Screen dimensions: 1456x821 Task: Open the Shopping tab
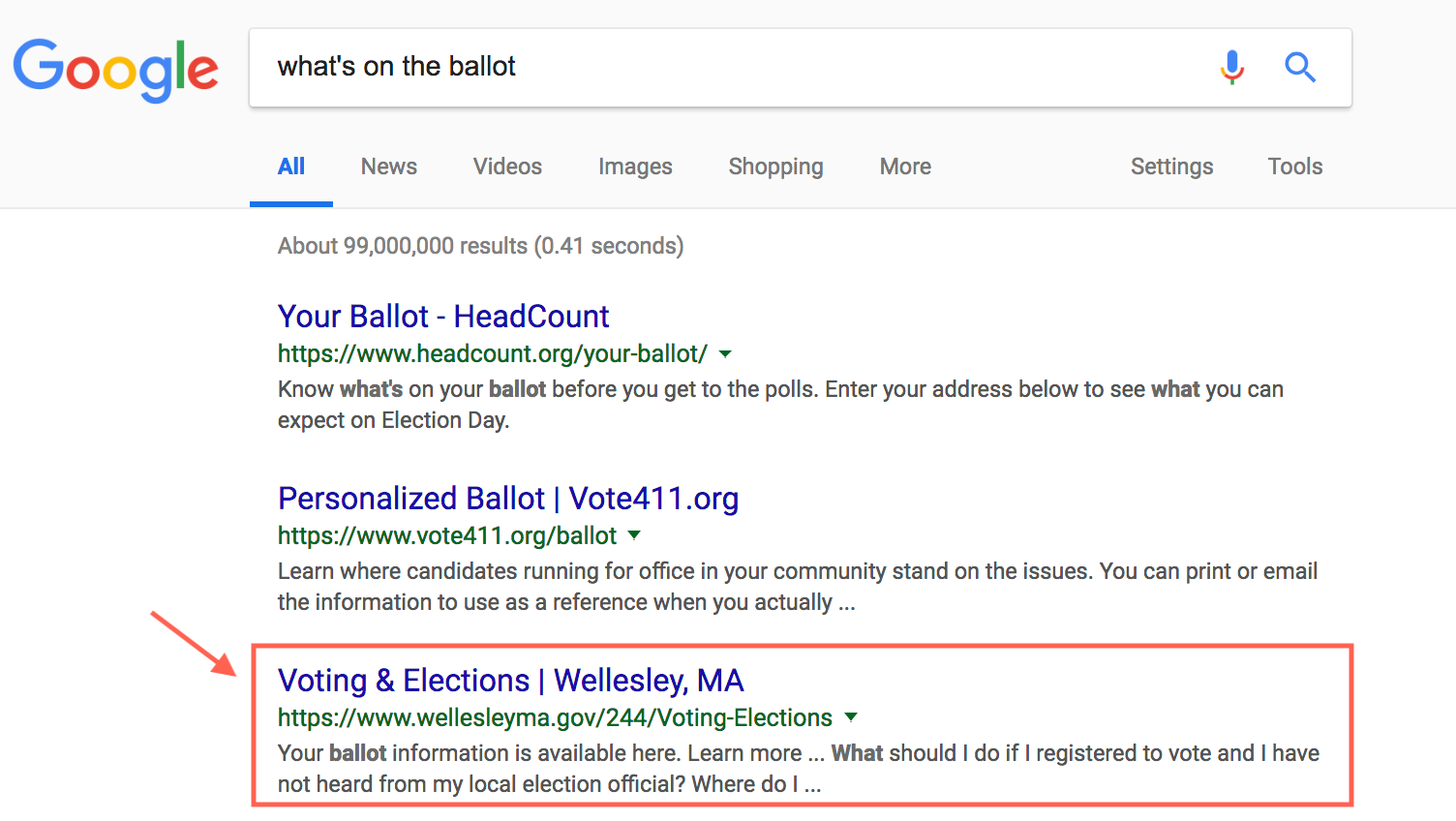coord(775,167)
